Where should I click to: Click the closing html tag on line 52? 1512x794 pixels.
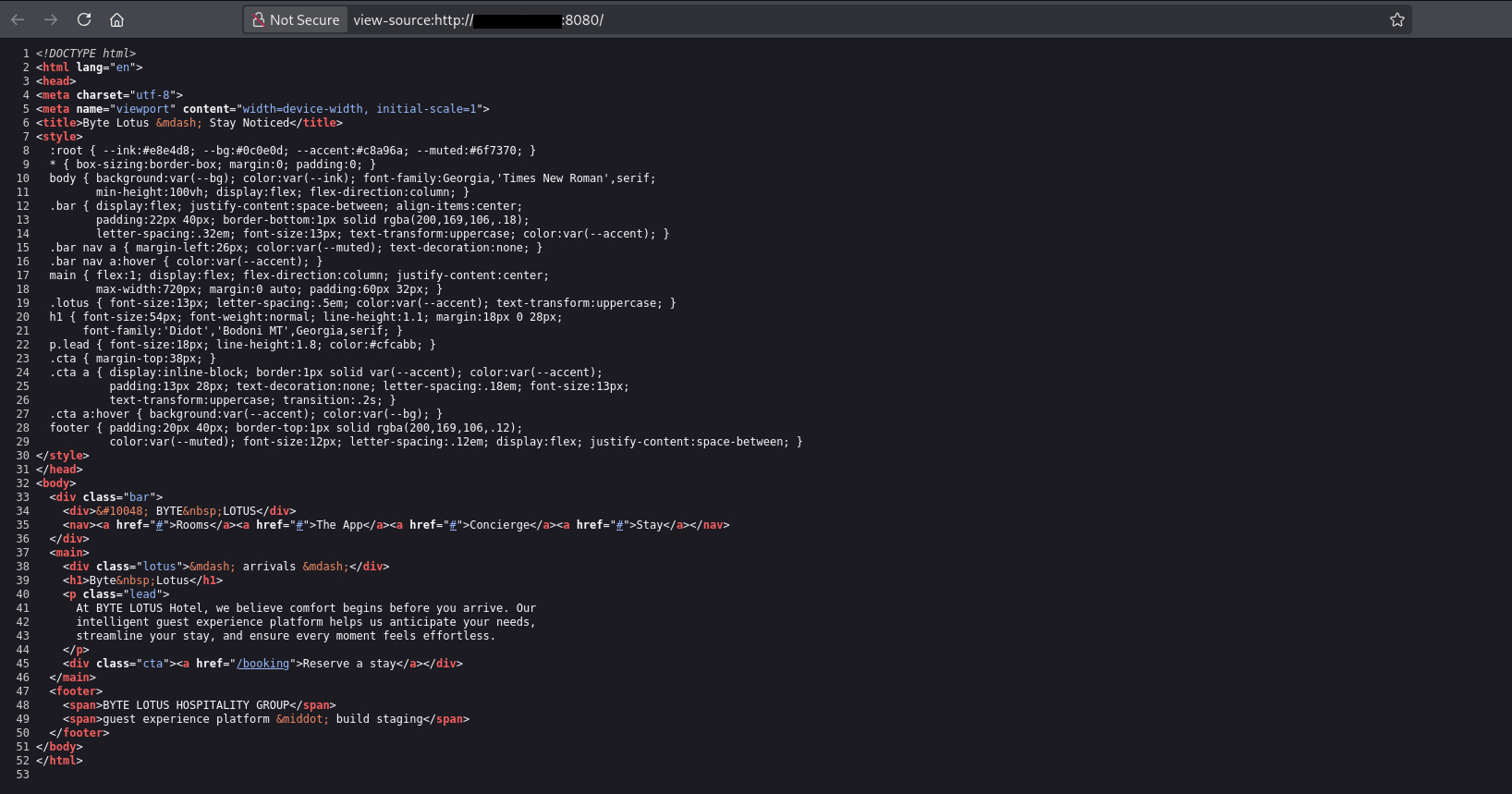point(59,761)
